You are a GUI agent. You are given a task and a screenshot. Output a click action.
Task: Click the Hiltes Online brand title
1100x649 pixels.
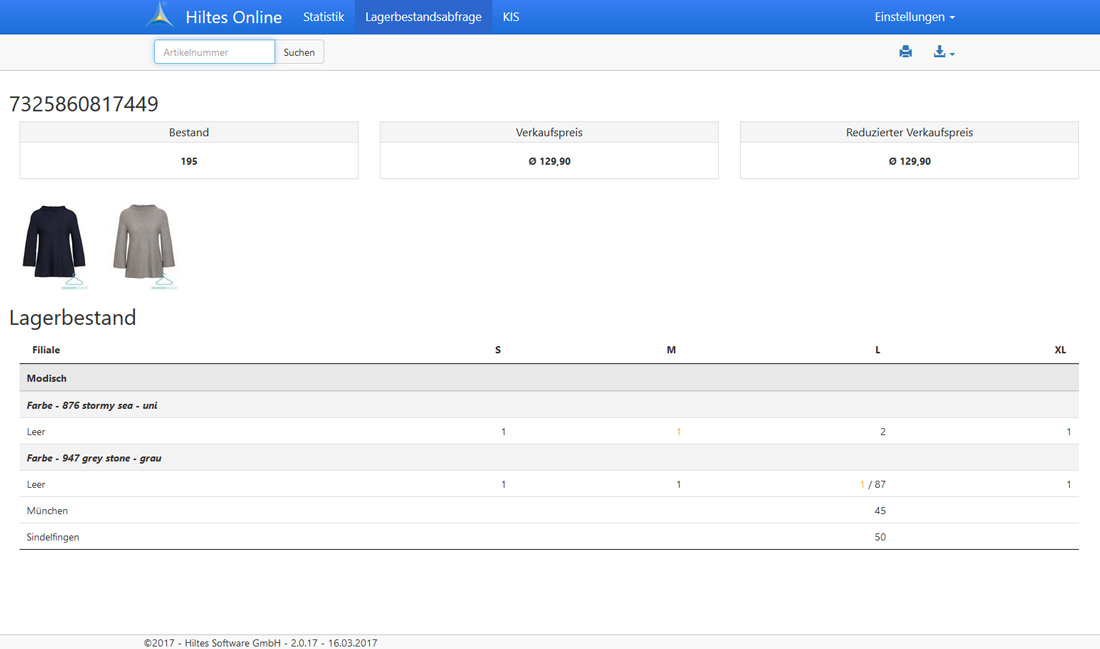tap(233, 17)
